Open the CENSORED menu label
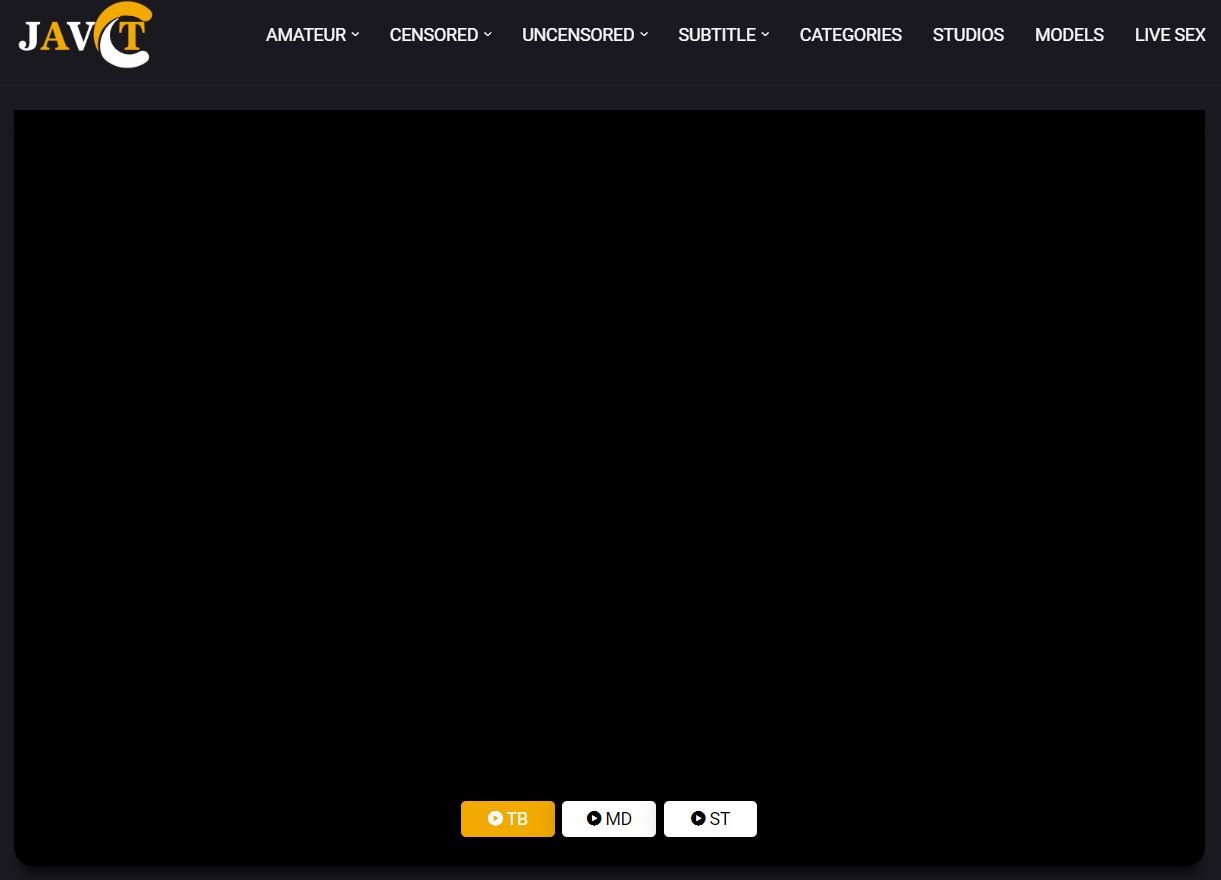 click(x=433, y=35)
